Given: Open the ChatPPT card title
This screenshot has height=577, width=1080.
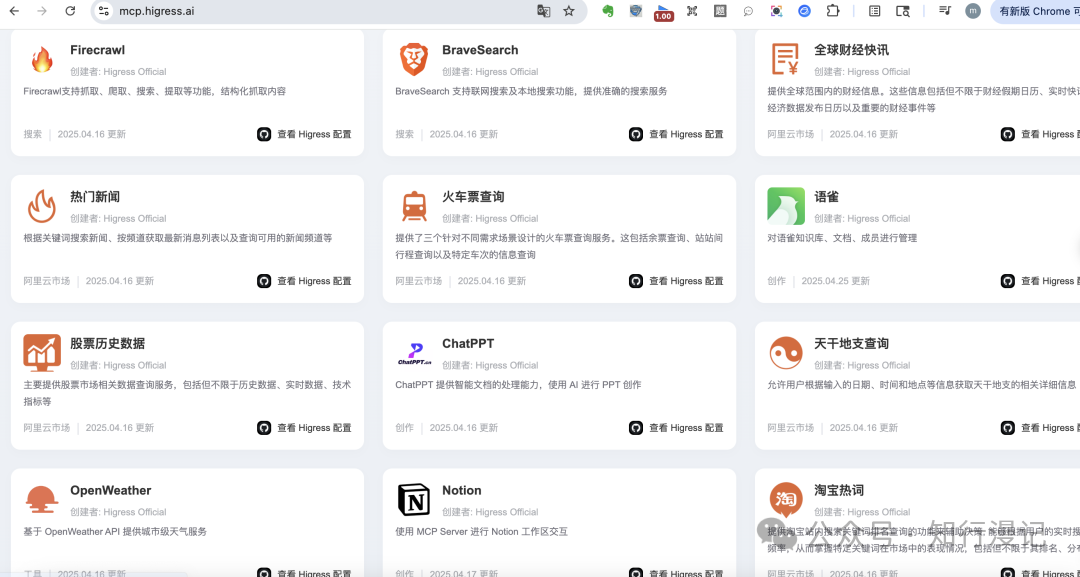Looking at the screenshot, I should click(468, 344).
